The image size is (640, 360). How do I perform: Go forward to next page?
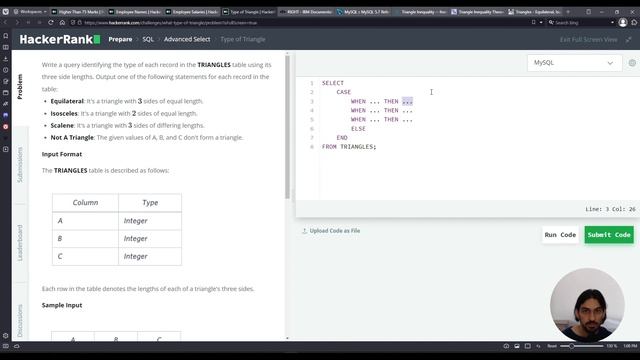[x=17, y=22]
